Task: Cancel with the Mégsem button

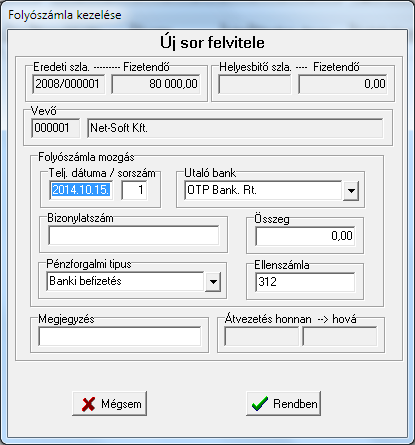Action: [109, 404]
